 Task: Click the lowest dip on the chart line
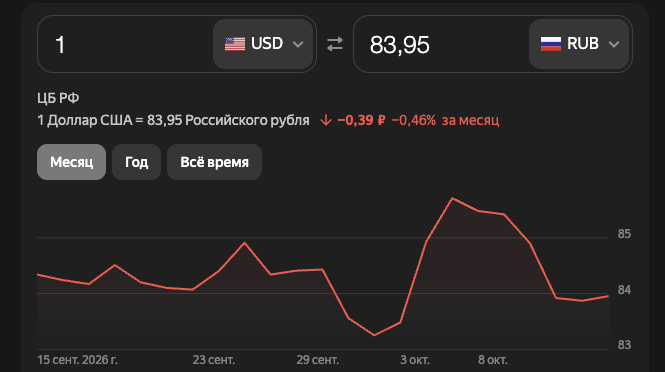(374, 335)
